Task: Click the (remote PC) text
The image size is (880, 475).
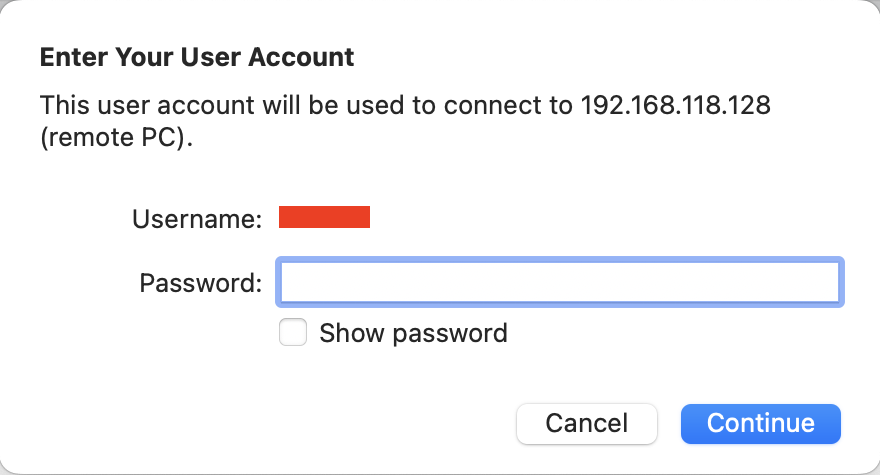Action: 115,138
